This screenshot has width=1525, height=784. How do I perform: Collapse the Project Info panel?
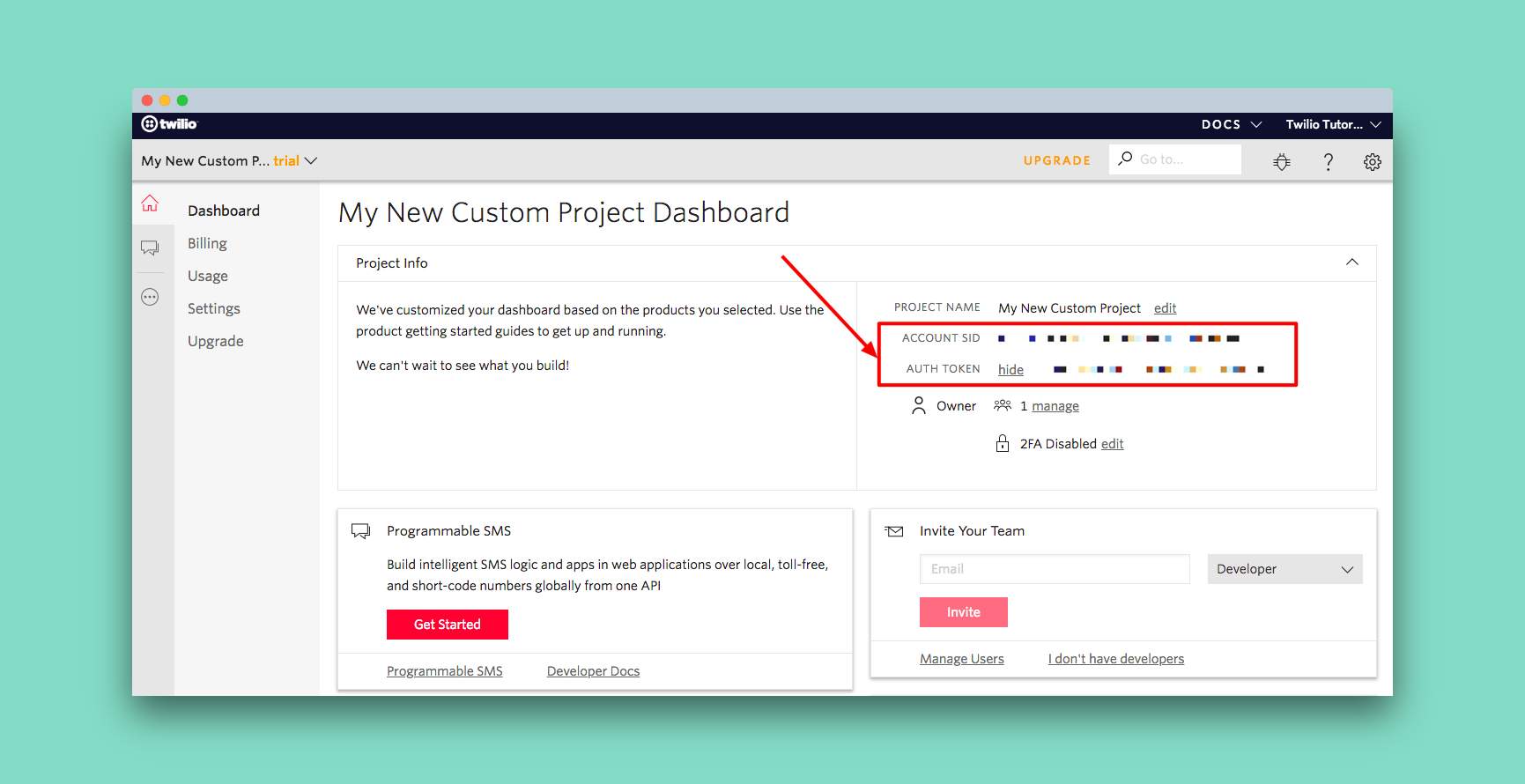click(x=1351, y=263)
